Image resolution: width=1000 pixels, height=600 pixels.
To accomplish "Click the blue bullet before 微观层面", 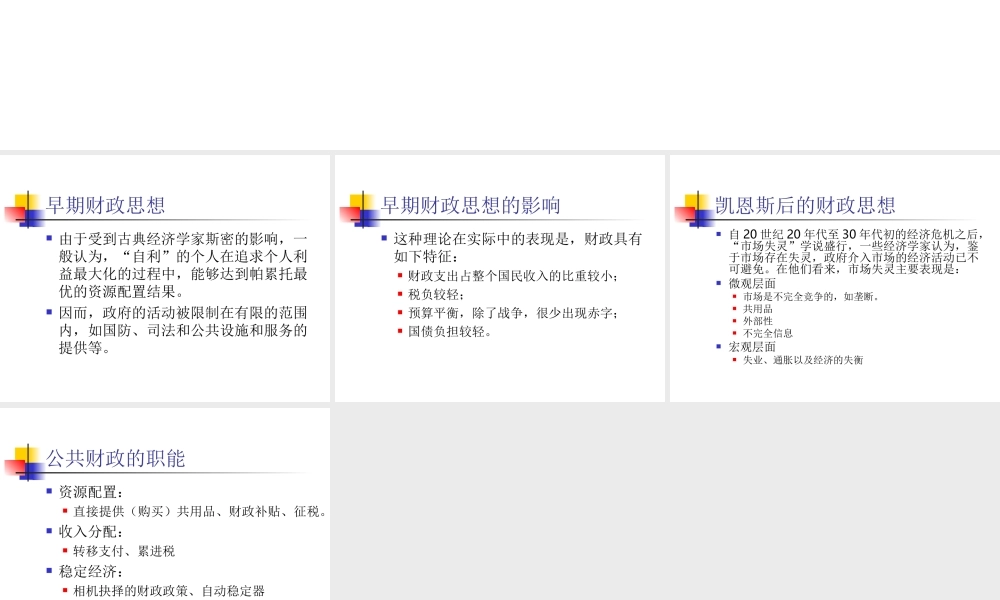I will click(721, 281).
